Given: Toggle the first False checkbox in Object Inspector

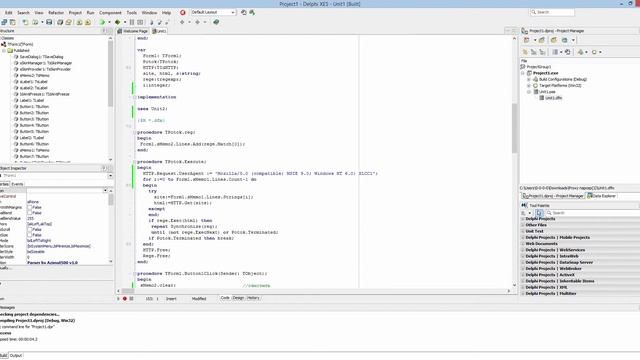Looking at the screenshot, I should (29, 207).
